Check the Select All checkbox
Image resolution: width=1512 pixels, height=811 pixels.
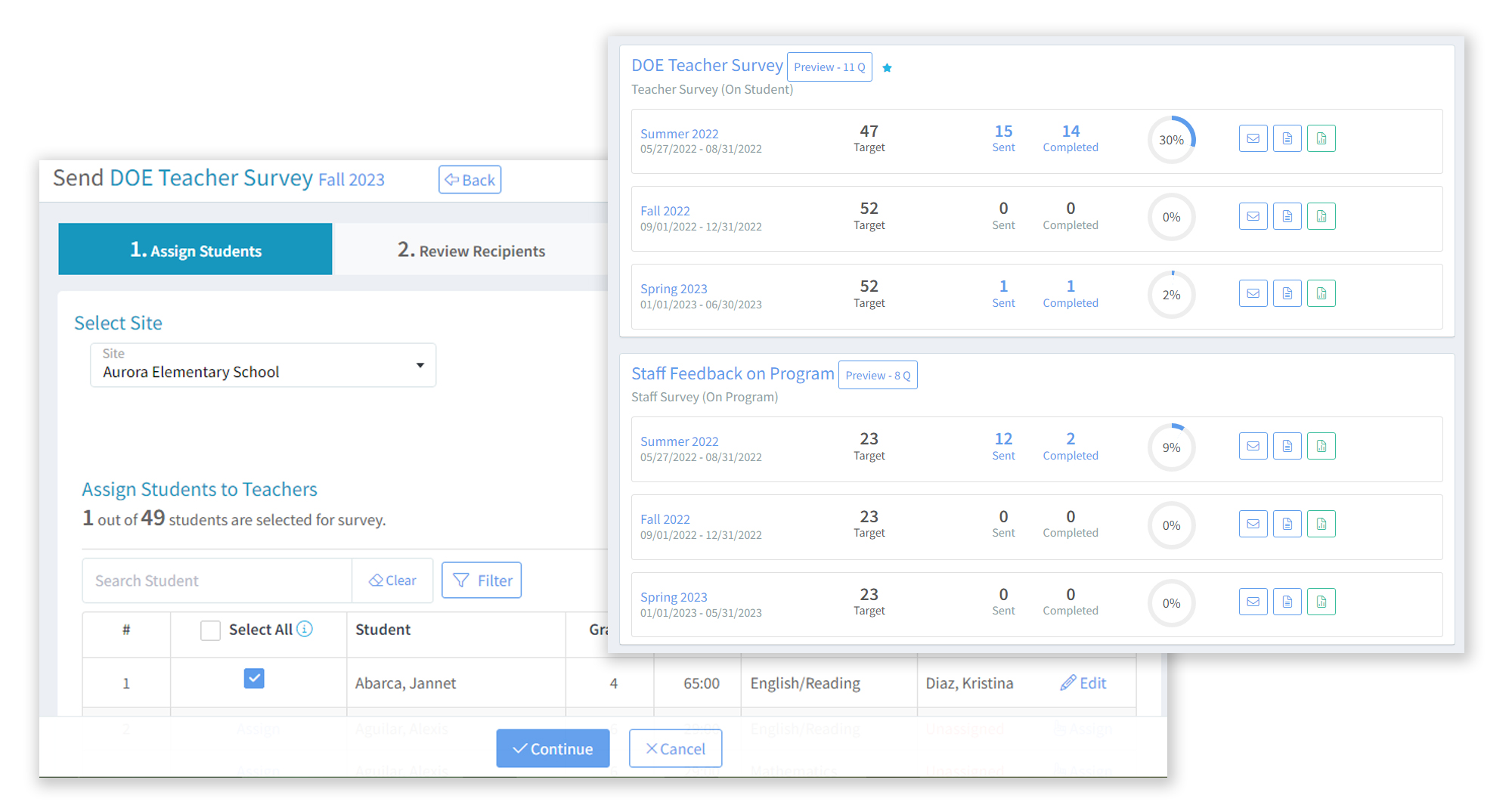click(x=210, y=630)
